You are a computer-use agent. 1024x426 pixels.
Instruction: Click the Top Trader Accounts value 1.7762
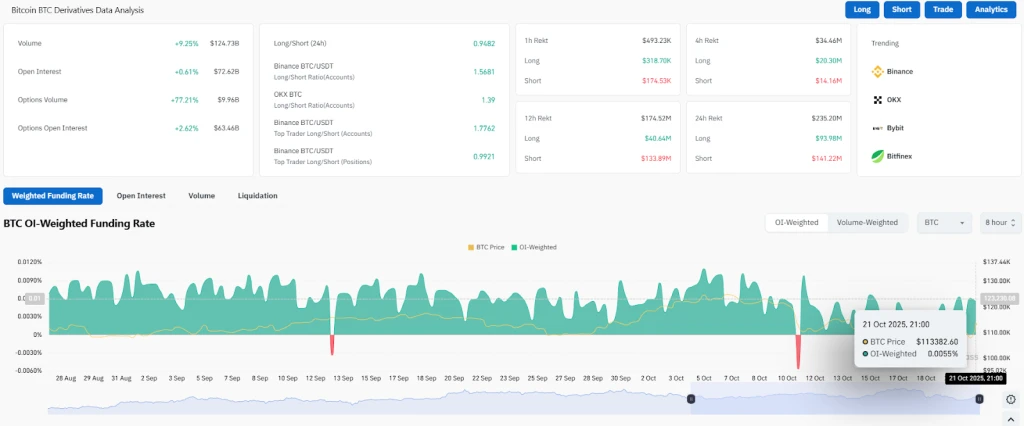pos(484,129)
